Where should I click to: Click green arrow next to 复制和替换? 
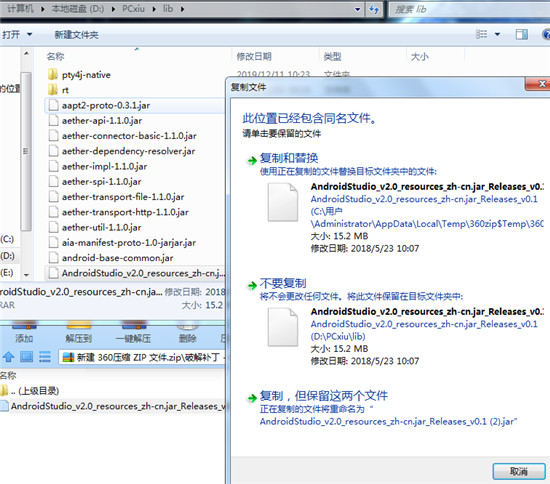coord(252,161)
